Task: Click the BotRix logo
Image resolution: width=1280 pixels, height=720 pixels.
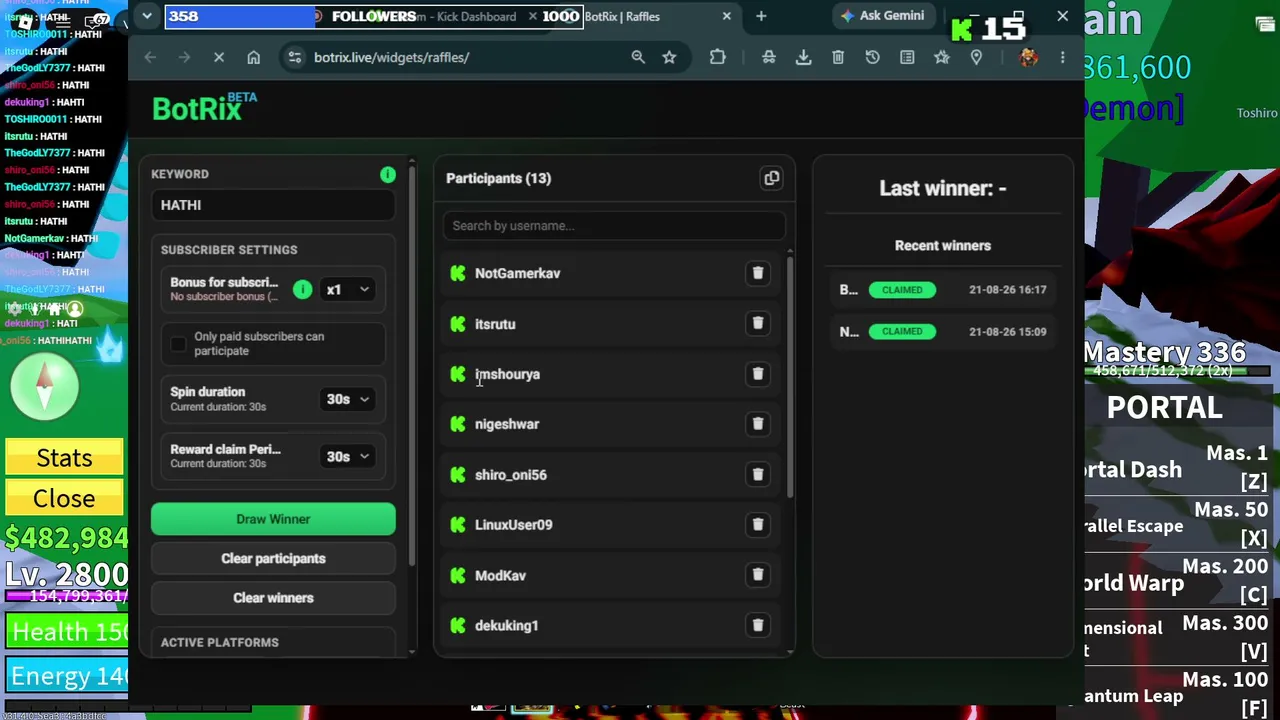Action: (204, 107)
